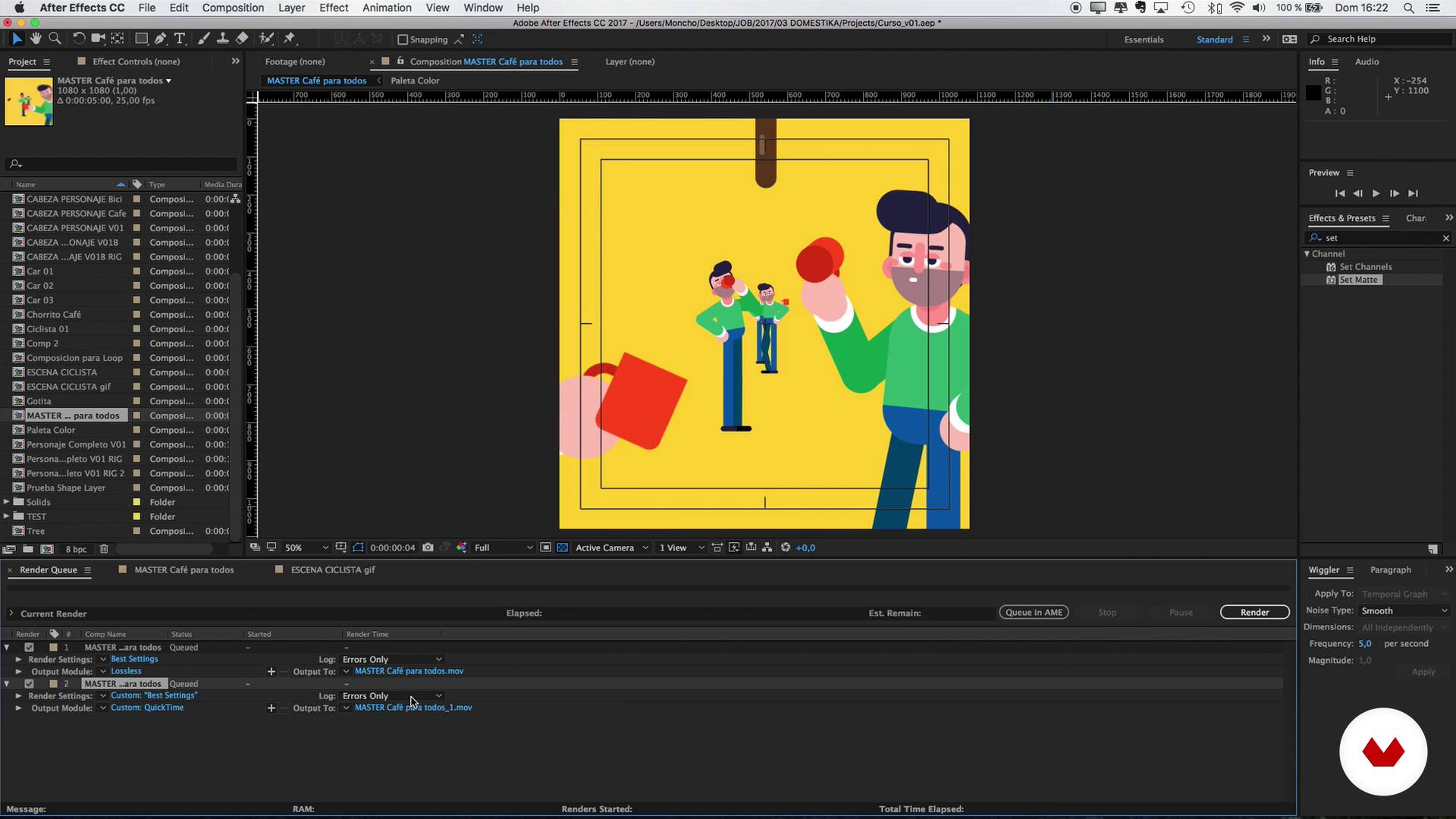Open the Animation menu in menu bar
1456x819 pixels.
click(x=386, y=8)
